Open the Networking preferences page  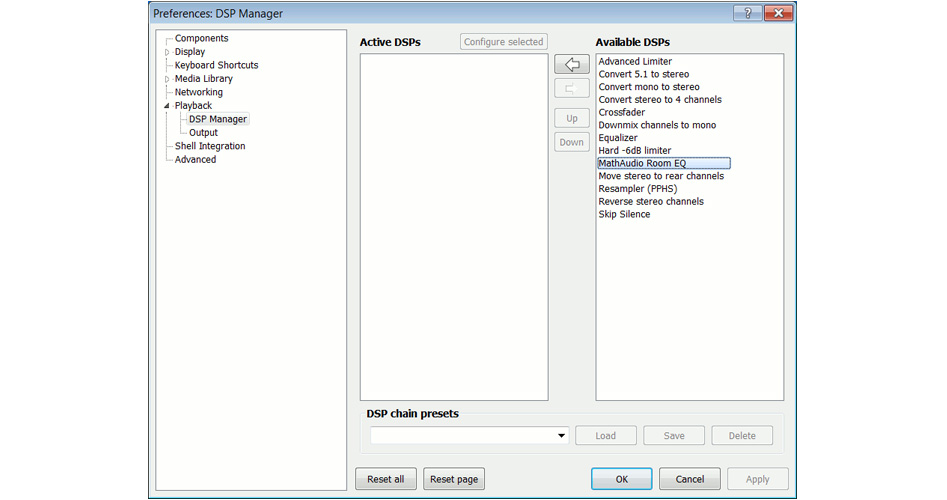tap(199, 92)
